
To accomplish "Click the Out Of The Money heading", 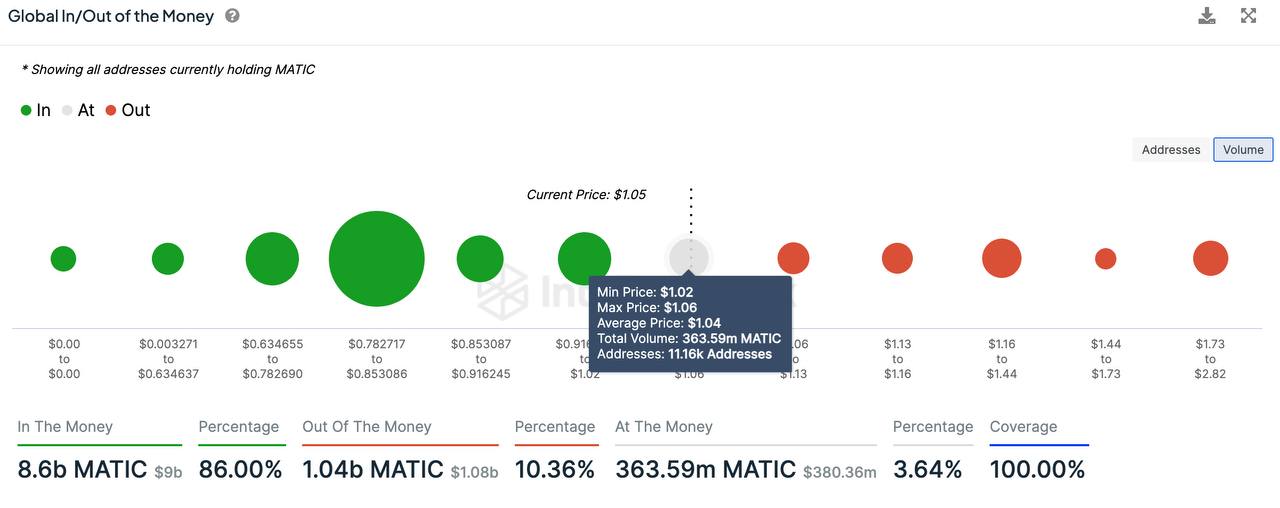I will pos(367,427).
